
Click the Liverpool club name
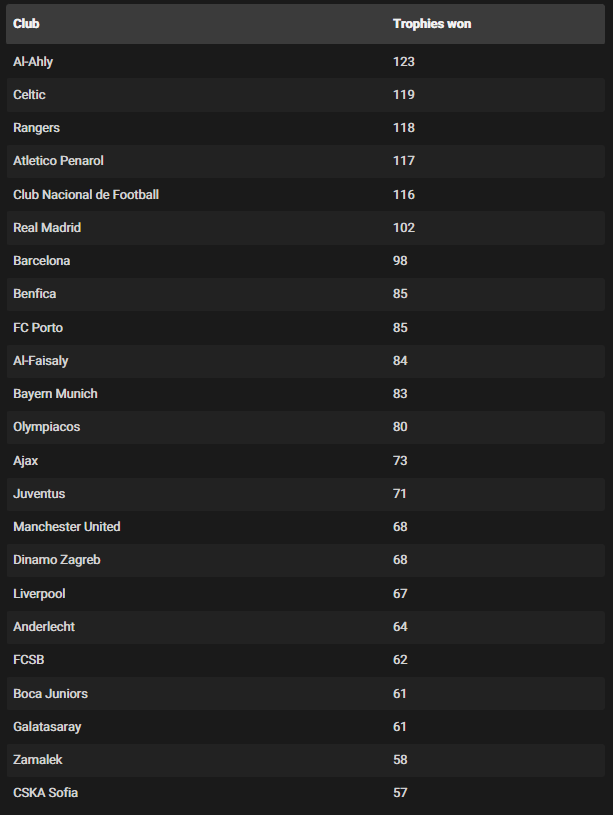coord(39,594)
